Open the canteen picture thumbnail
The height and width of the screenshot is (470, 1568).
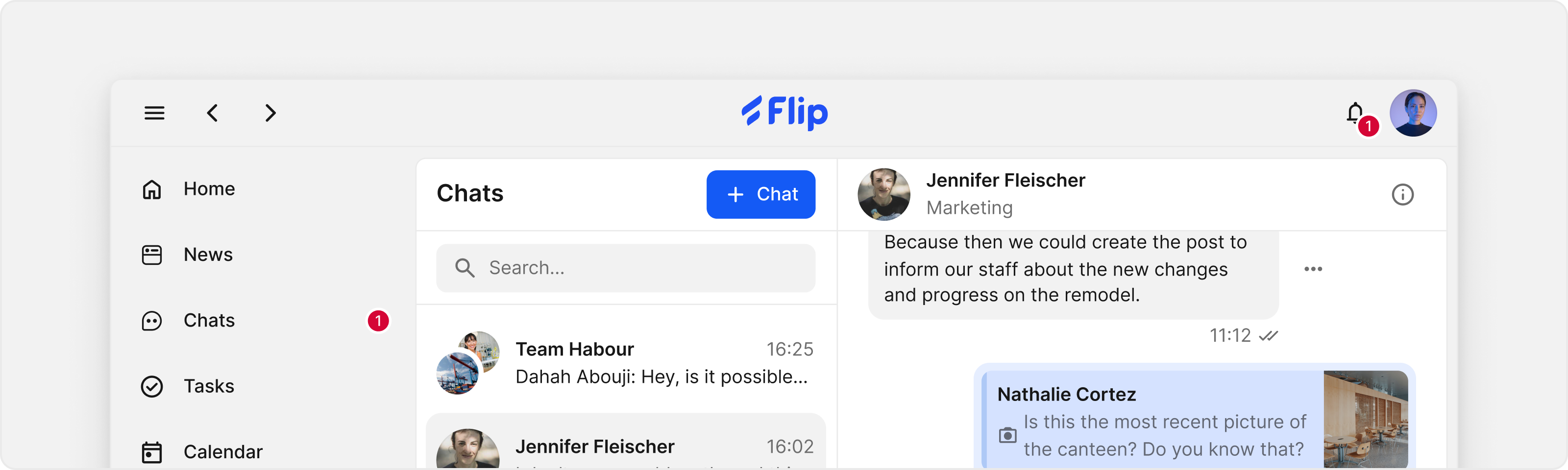(1366, 420)
